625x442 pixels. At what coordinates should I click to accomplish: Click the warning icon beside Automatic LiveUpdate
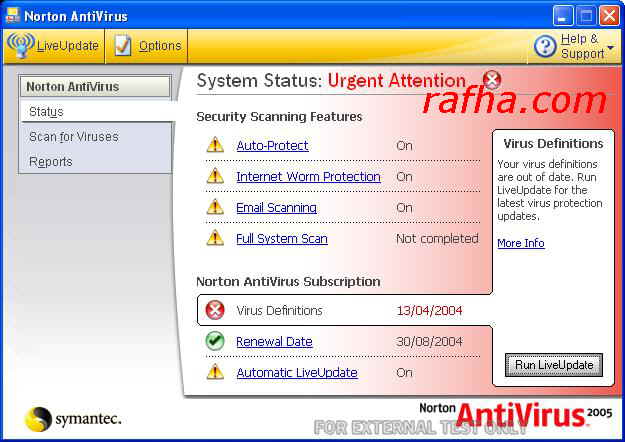[215, 371]
